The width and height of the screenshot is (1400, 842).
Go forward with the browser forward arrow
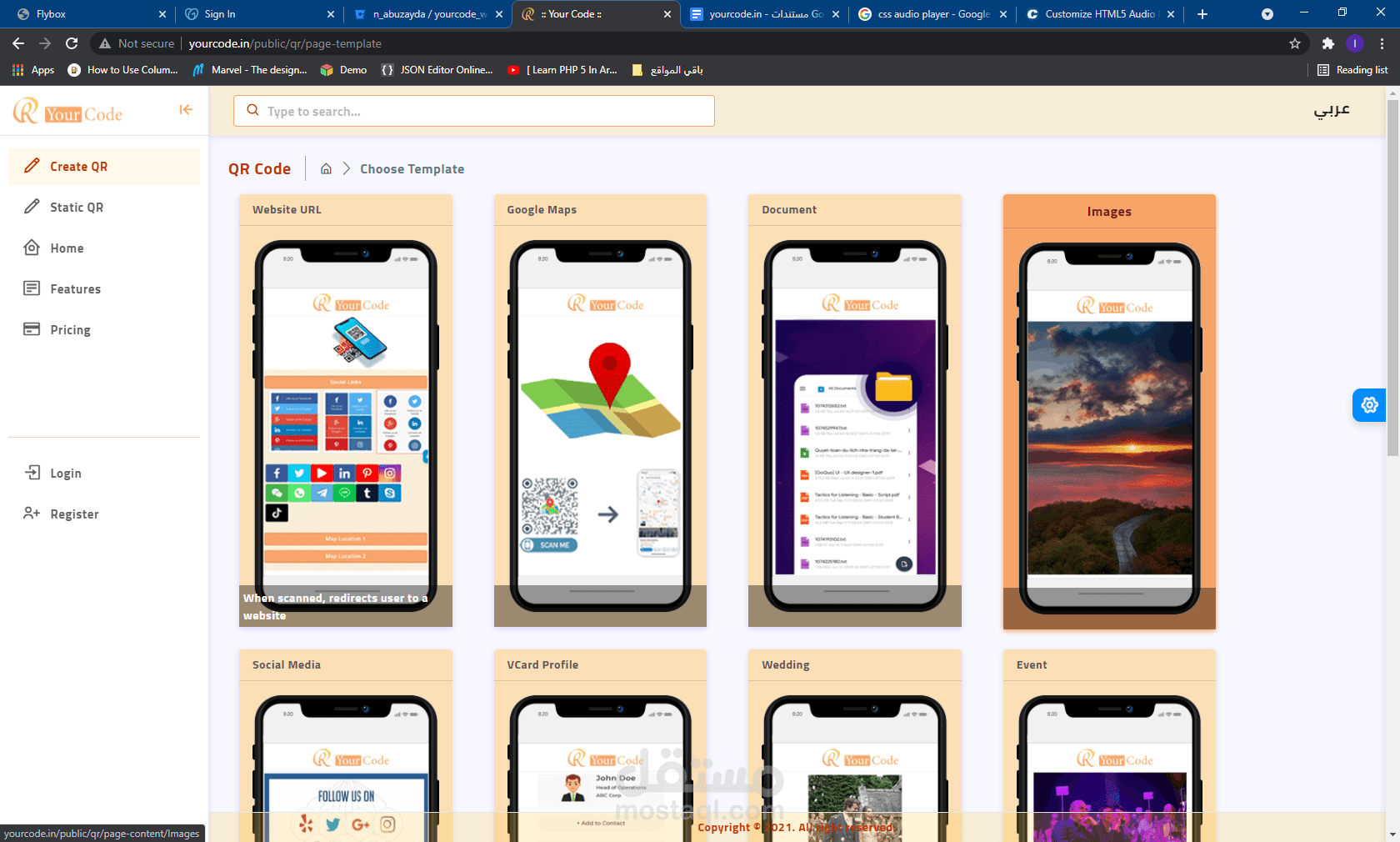tap(45, 43)
